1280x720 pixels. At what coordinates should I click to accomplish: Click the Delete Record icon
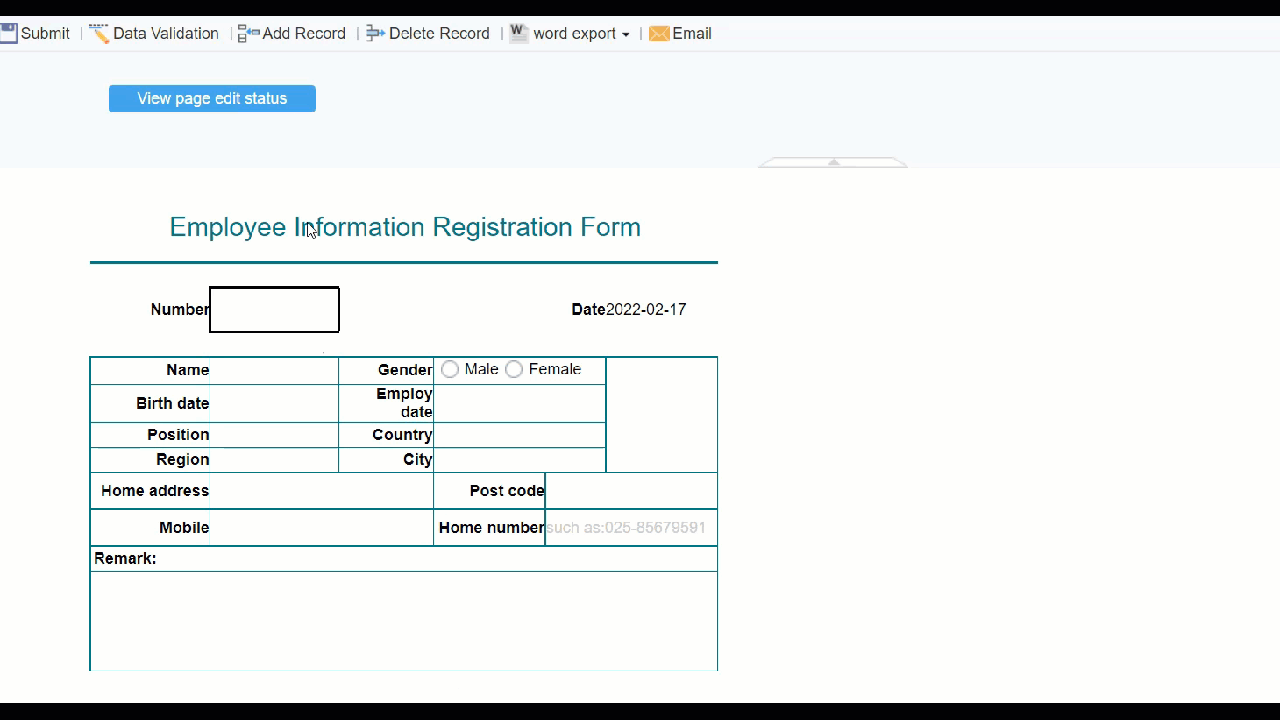click(x=375, y=33)
